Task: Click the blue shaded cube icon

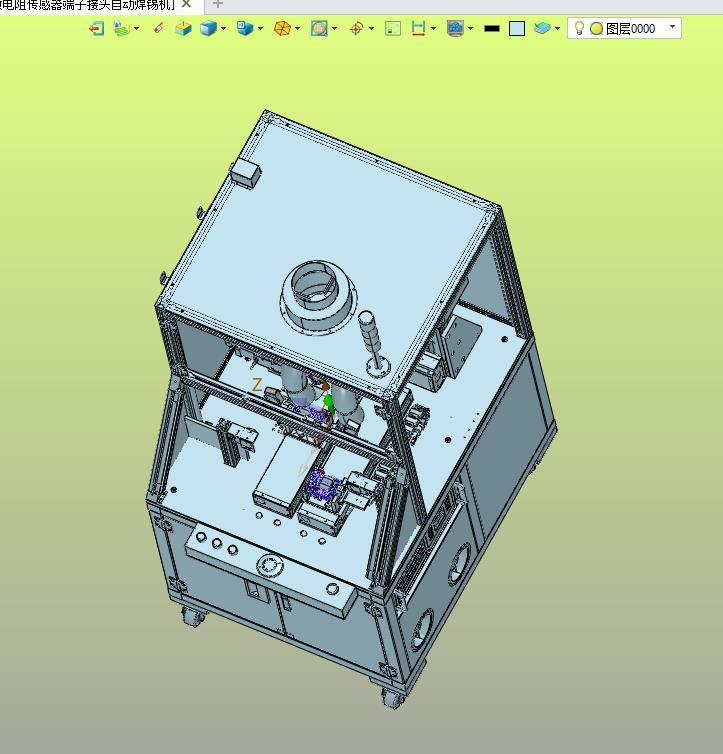Action: (208, 28)
